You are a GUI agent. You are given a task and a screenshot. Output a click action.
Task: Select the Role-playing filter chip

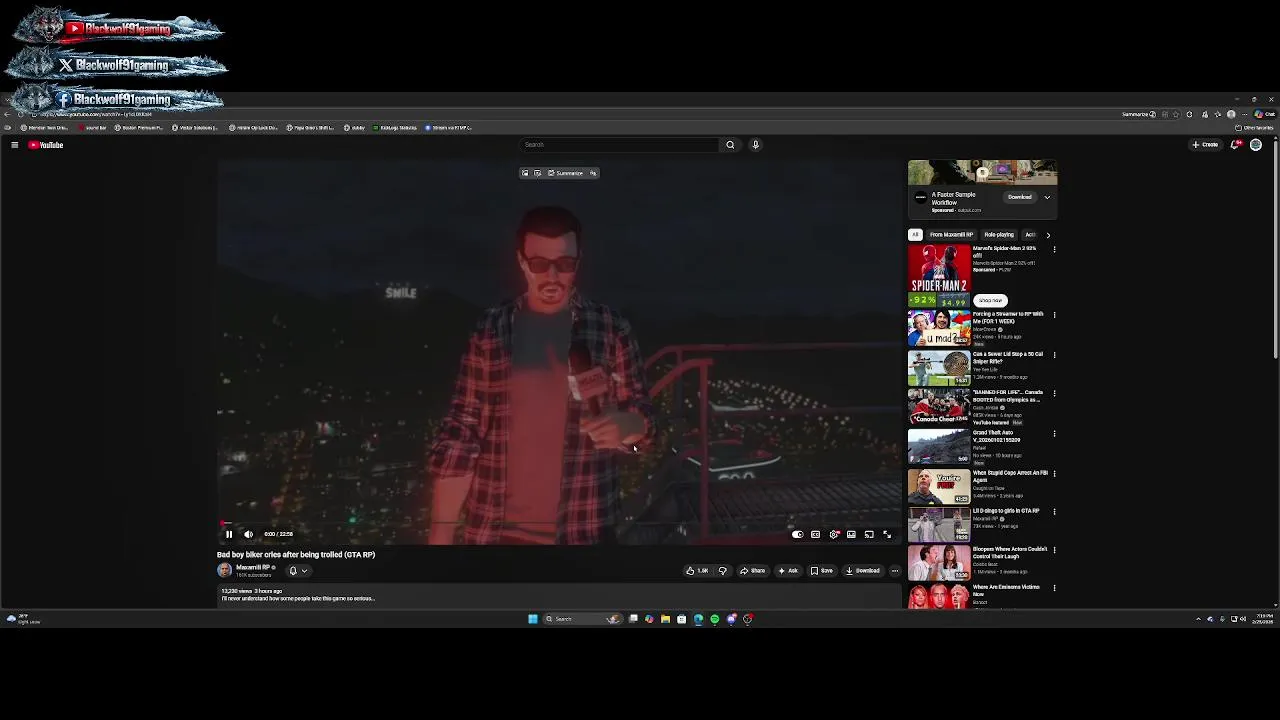click(x=999, y=235)
